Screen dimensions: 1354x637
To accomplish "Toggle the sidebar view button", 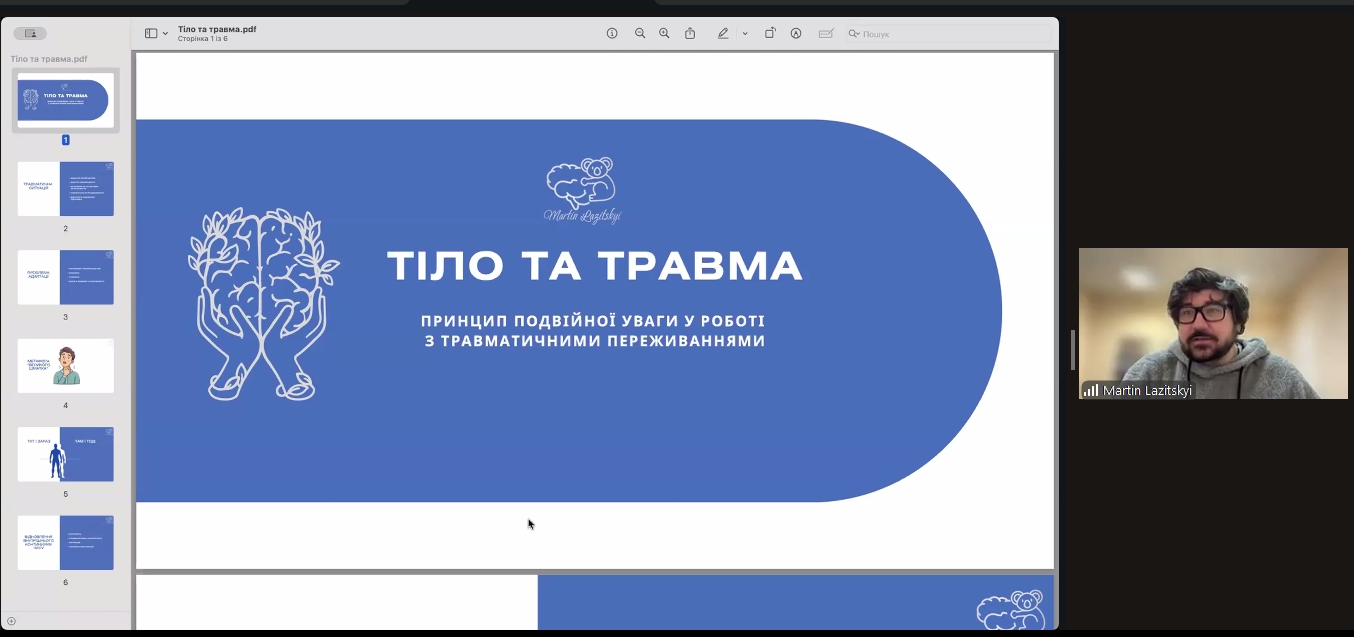I will pos(151,33).
